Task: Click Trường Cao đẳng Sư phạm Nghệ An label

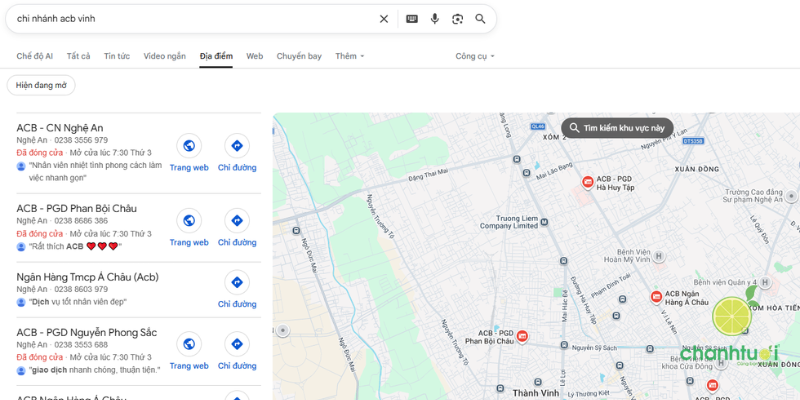Action: pyautogui.click(x=753, y=196)
